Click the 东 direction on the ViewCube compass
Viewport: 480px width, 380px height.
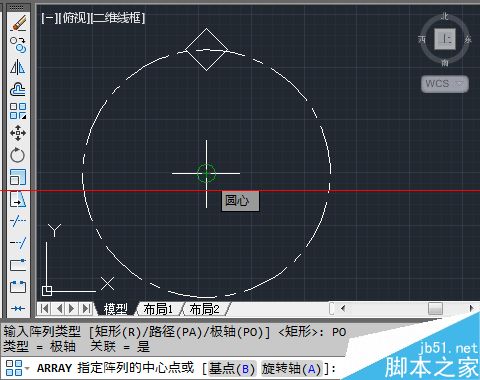point(468,39)
